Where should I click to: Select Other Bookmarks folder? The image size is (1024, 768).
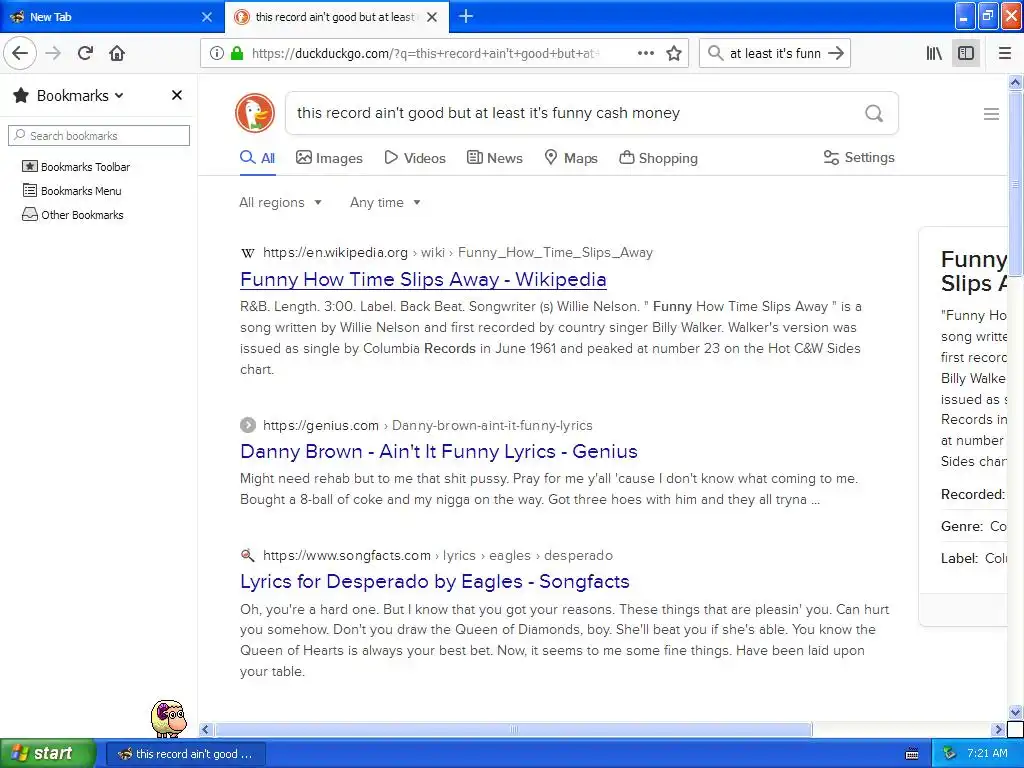[x=72, y=215]
